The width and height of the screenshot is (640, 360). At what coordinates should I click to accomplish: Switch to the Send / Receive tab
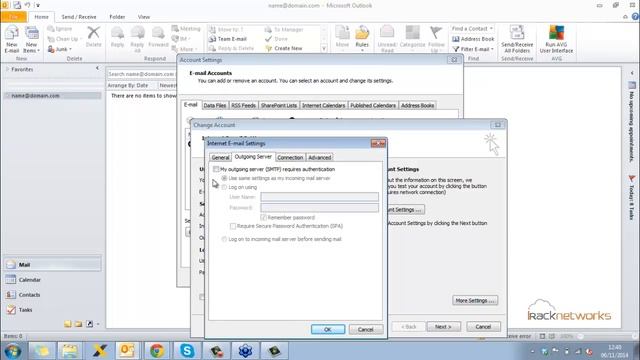[79, 17]
